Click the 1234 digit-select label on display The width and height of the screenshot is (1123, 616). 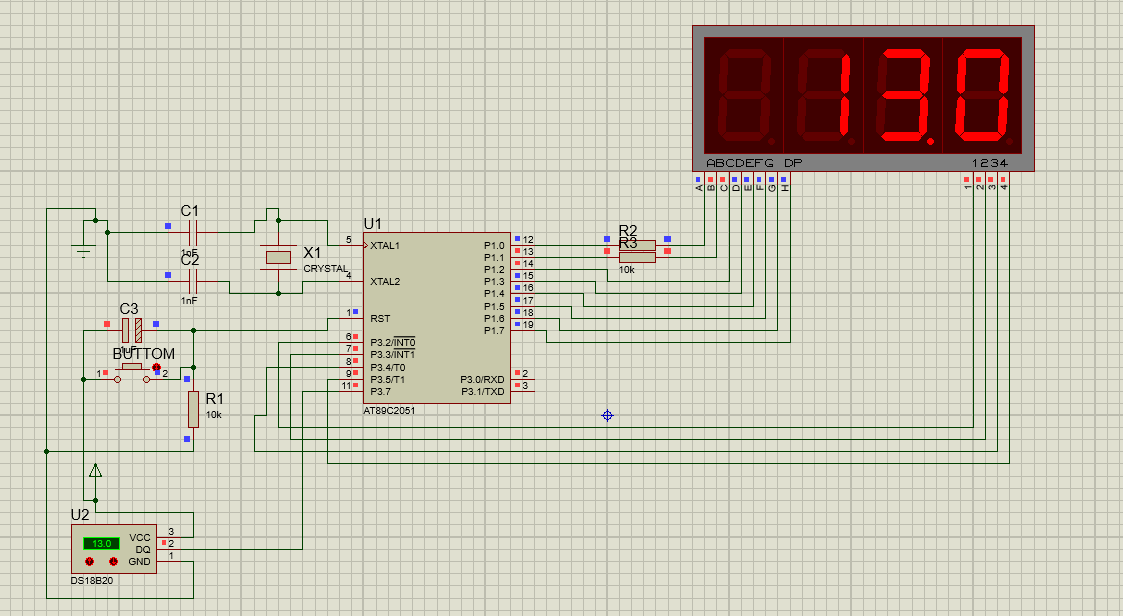(990, 163)
